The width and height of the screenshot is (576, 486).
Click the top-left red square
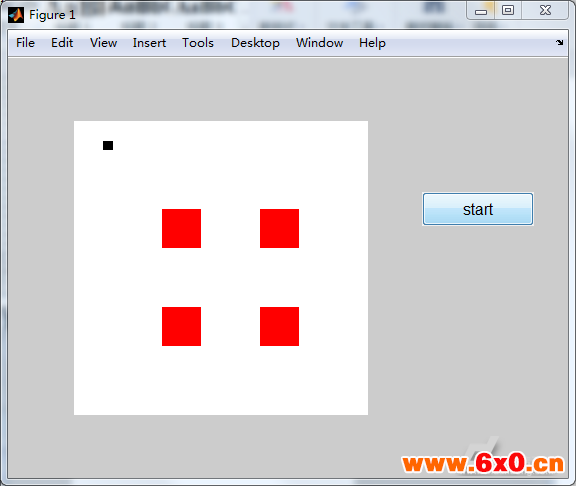[181, 228]
